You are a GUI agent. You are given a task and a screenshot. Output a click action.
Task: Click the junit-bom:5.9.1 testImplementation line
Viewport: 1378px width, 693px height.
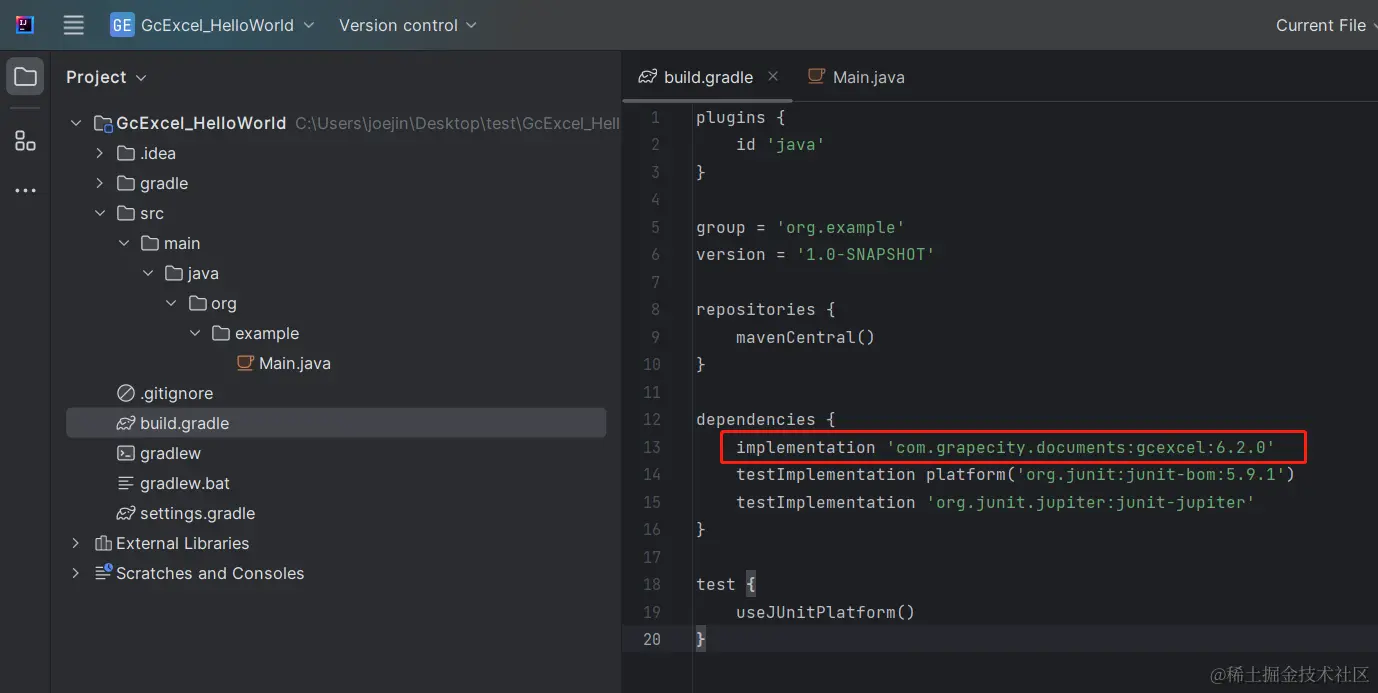click(1015, 474)
